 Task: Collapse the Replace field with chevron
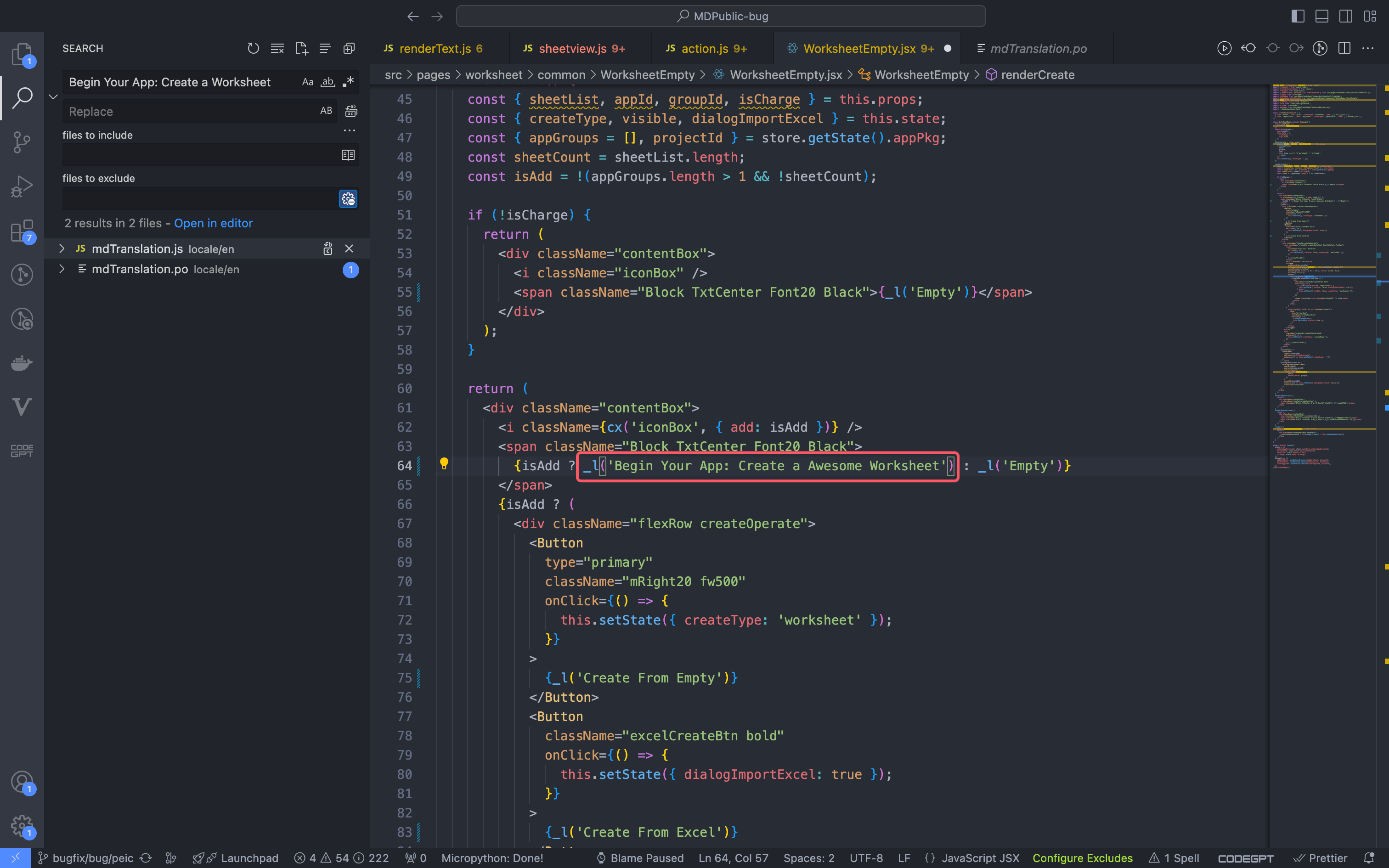[x=53, y=96]
